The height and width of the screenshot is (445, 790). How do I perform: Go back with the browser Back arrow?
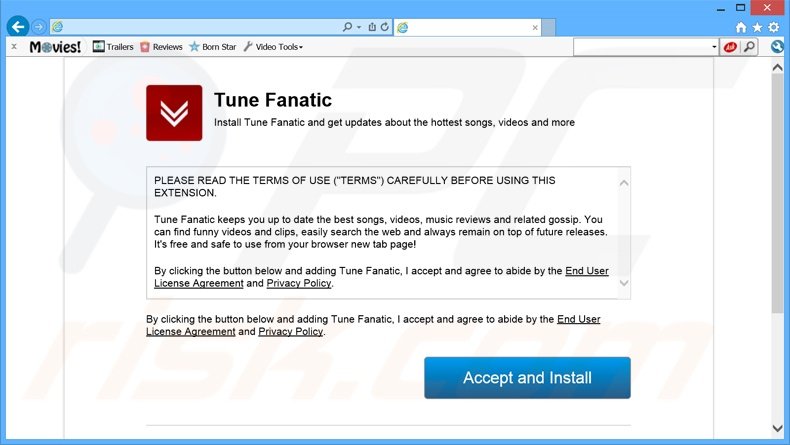18,26
